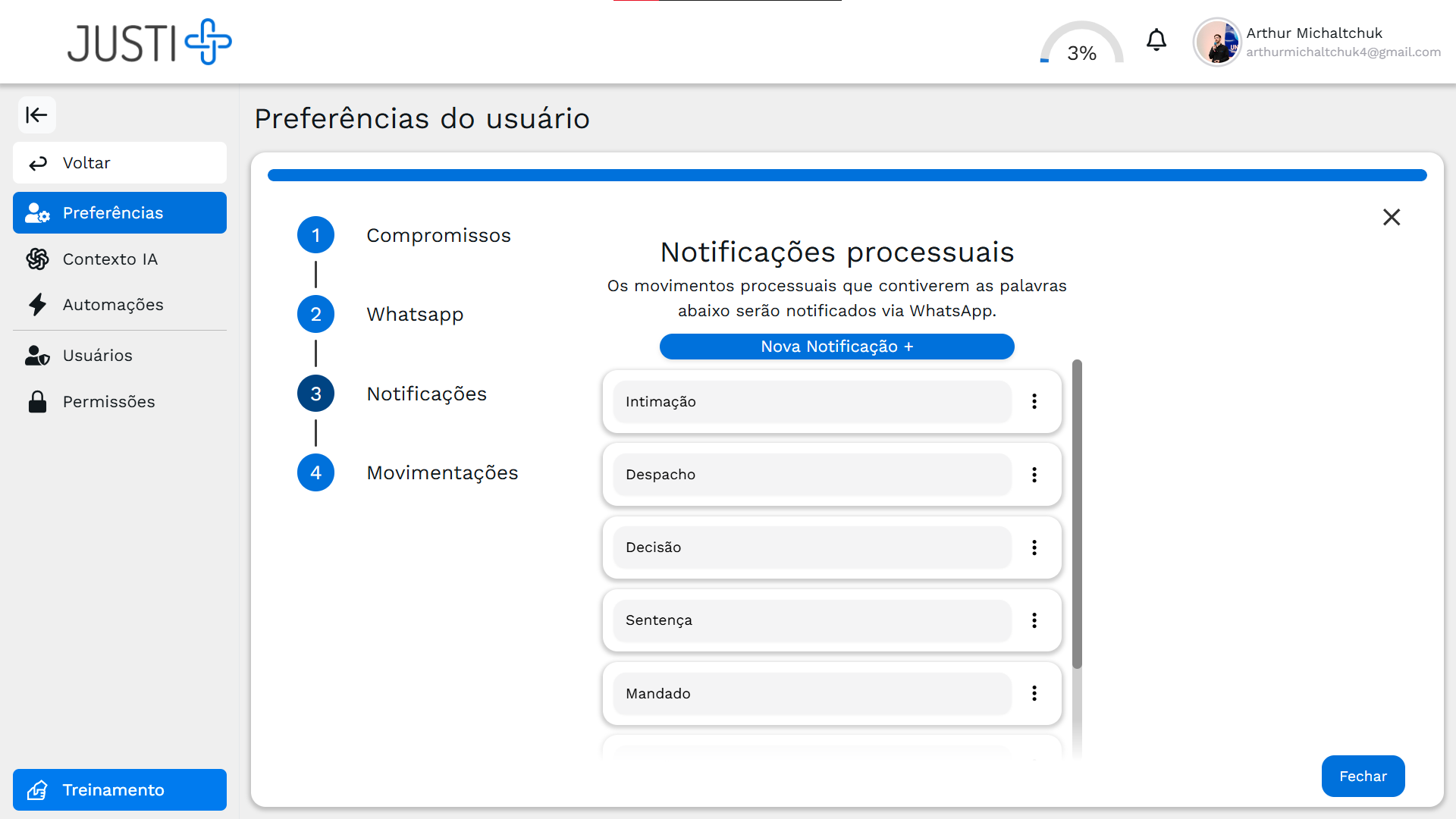Image resolution: width=1456 pixels, height=819 pixels.
Task: Open the Treinamento training section
Action: click(119, 789)
